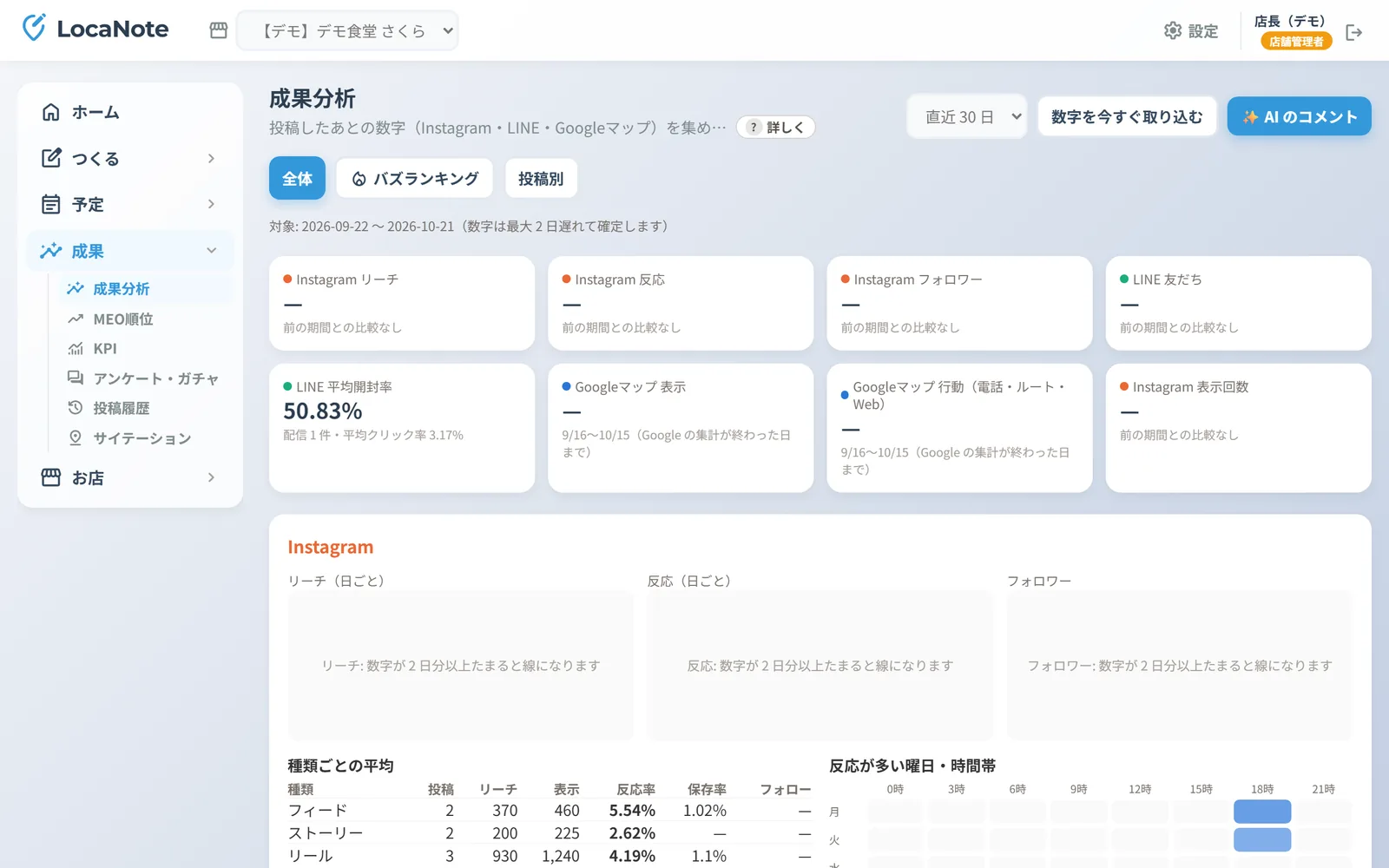Click the question mark icon beside 詳しく
This screenshot has width=1389, height=868.
click(754, 128)
